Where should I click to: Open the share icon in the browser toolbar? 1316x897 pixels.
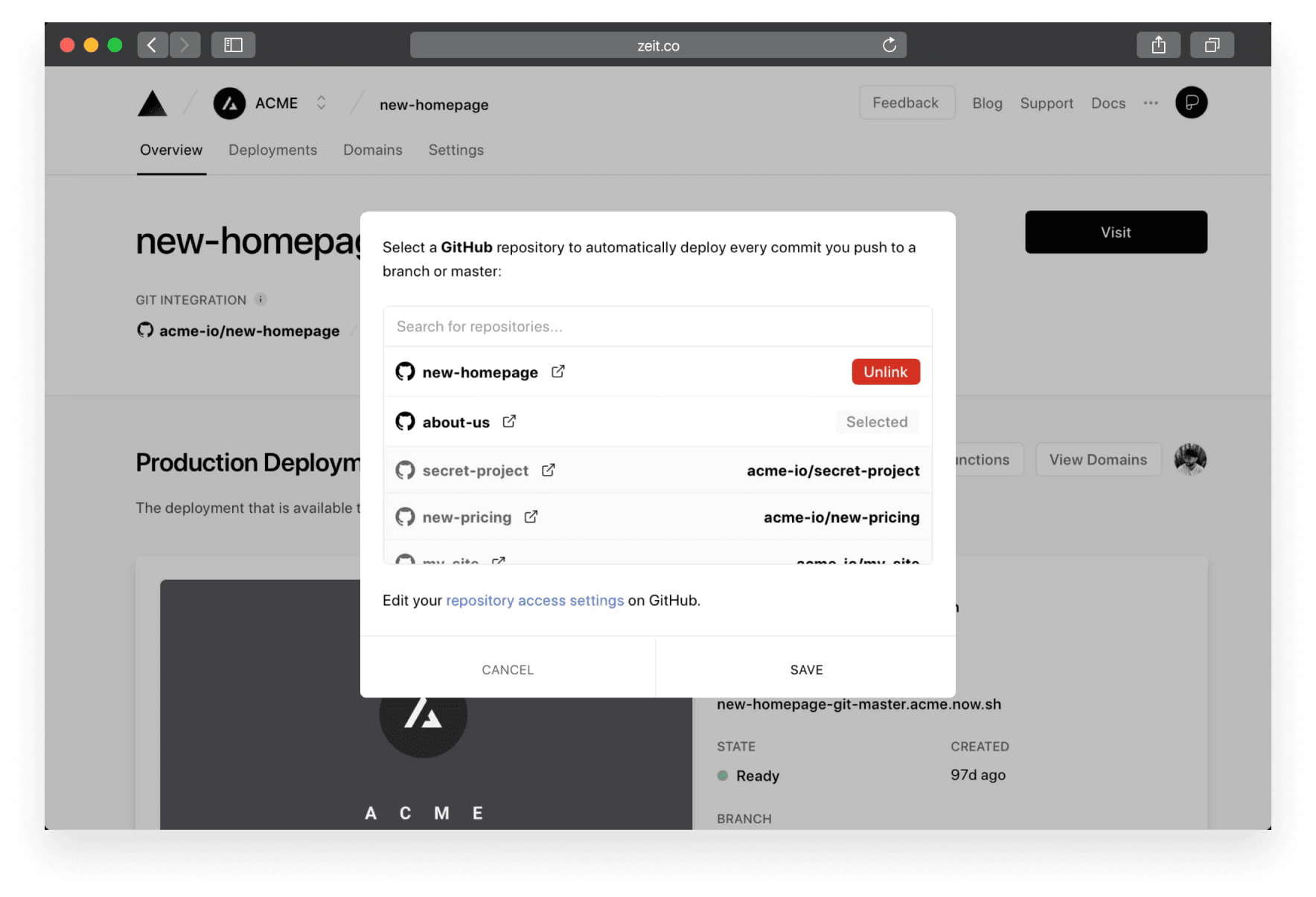click(1158, 45)
